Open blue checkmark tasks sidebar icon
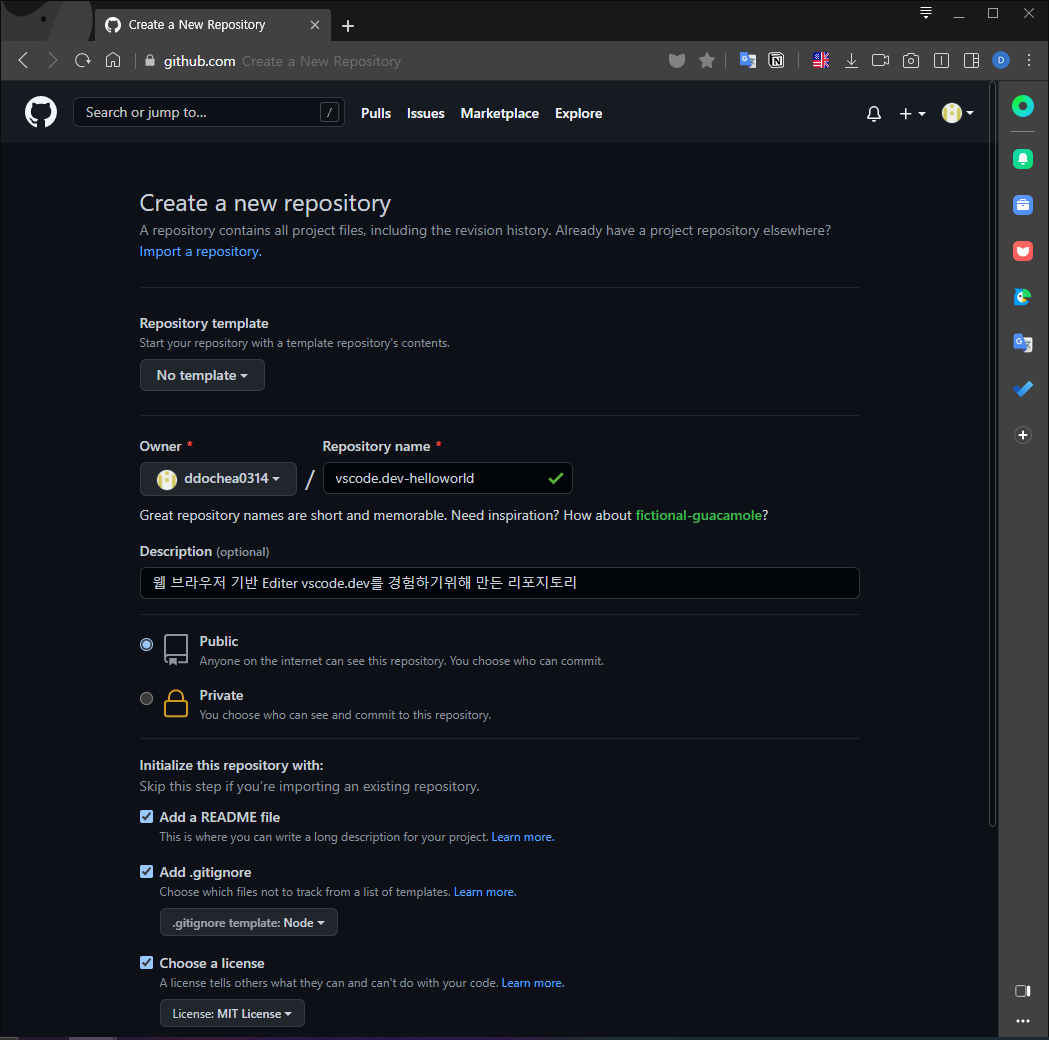The image size is (1049, 1040). (x=1023, y=389)
